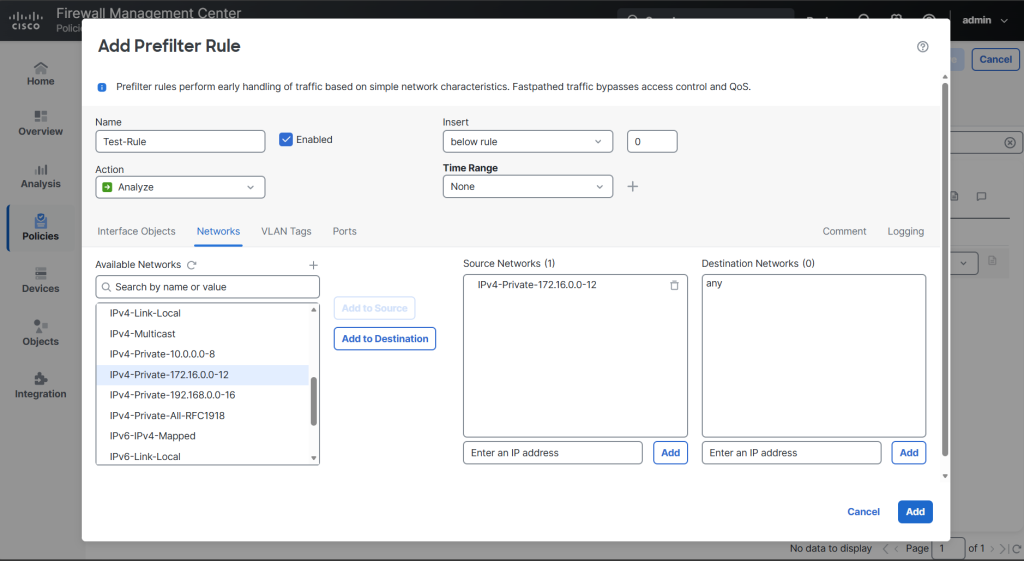The image size is (1024, 561).
Task: Open Objects in the sidebar
Action: click(40, 334)
